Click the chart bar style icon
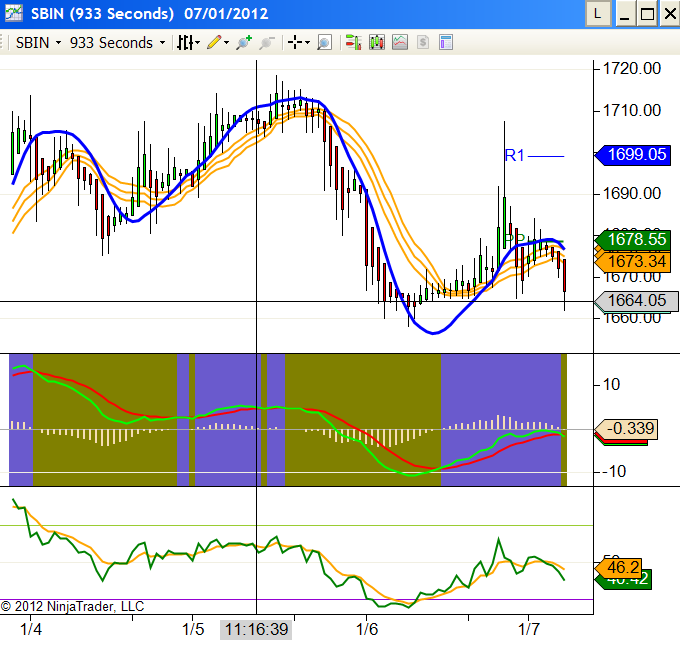The height and width of the screenshot is (652, 680). click(x=185, y=43)
